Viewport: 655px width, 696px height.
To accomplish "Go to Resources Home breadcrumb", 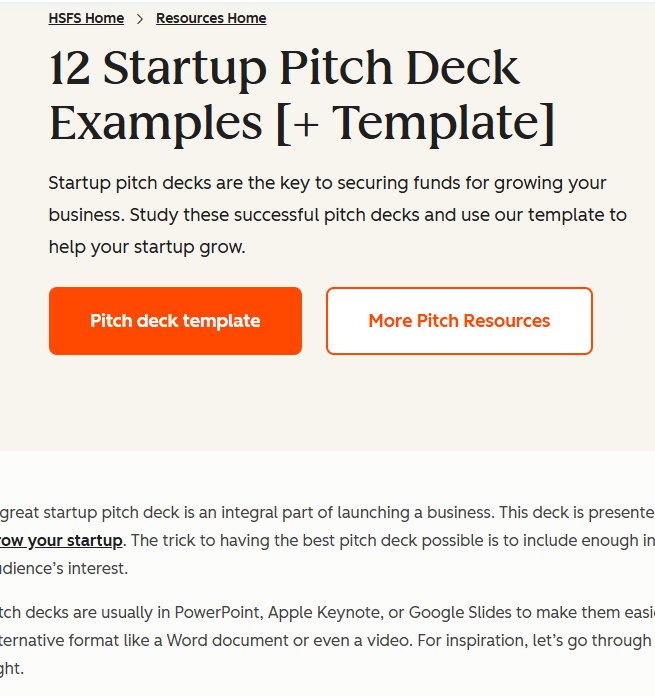I will (x=211, y=18).
